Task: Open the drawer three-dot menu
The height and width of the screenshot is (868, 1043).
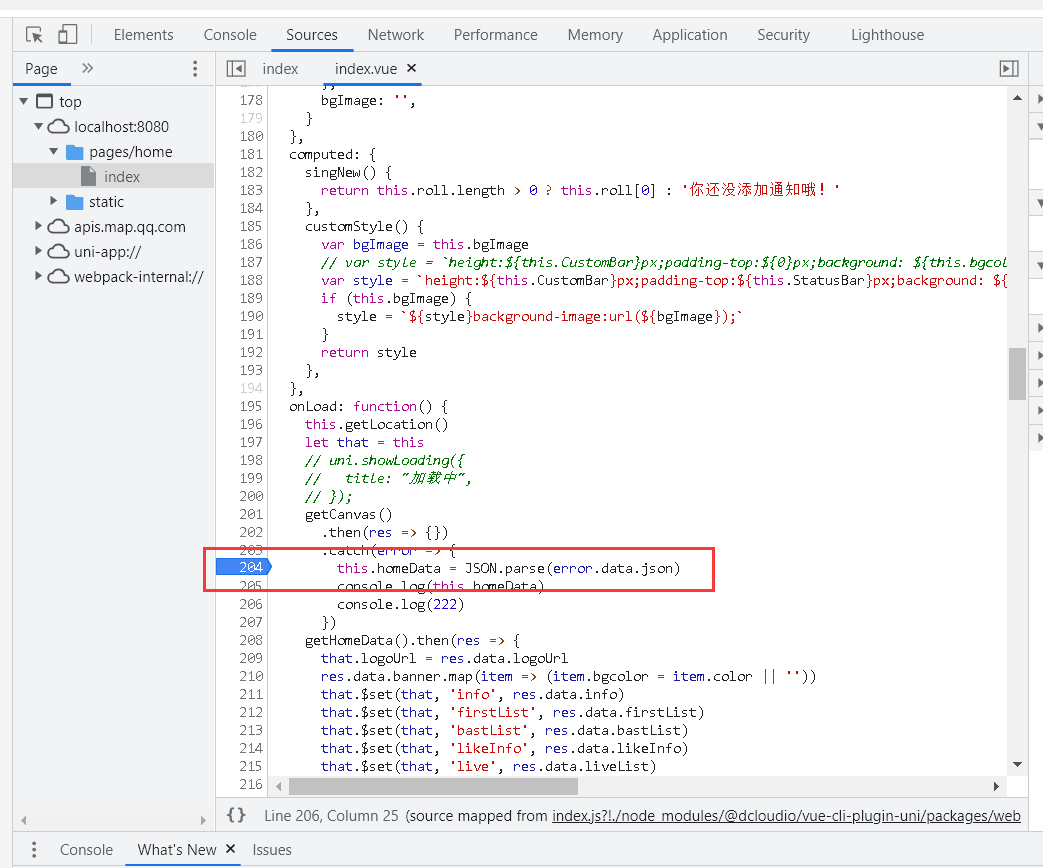Action: point(34,849)
